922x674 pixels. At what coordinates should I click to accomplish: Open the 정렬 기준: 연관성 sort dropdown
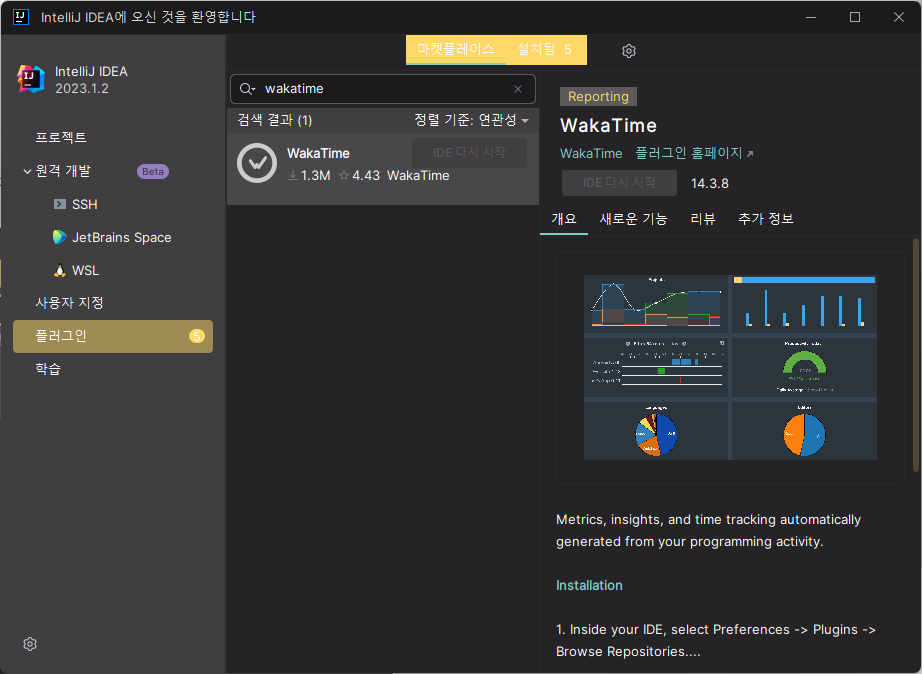coord(472,120)
